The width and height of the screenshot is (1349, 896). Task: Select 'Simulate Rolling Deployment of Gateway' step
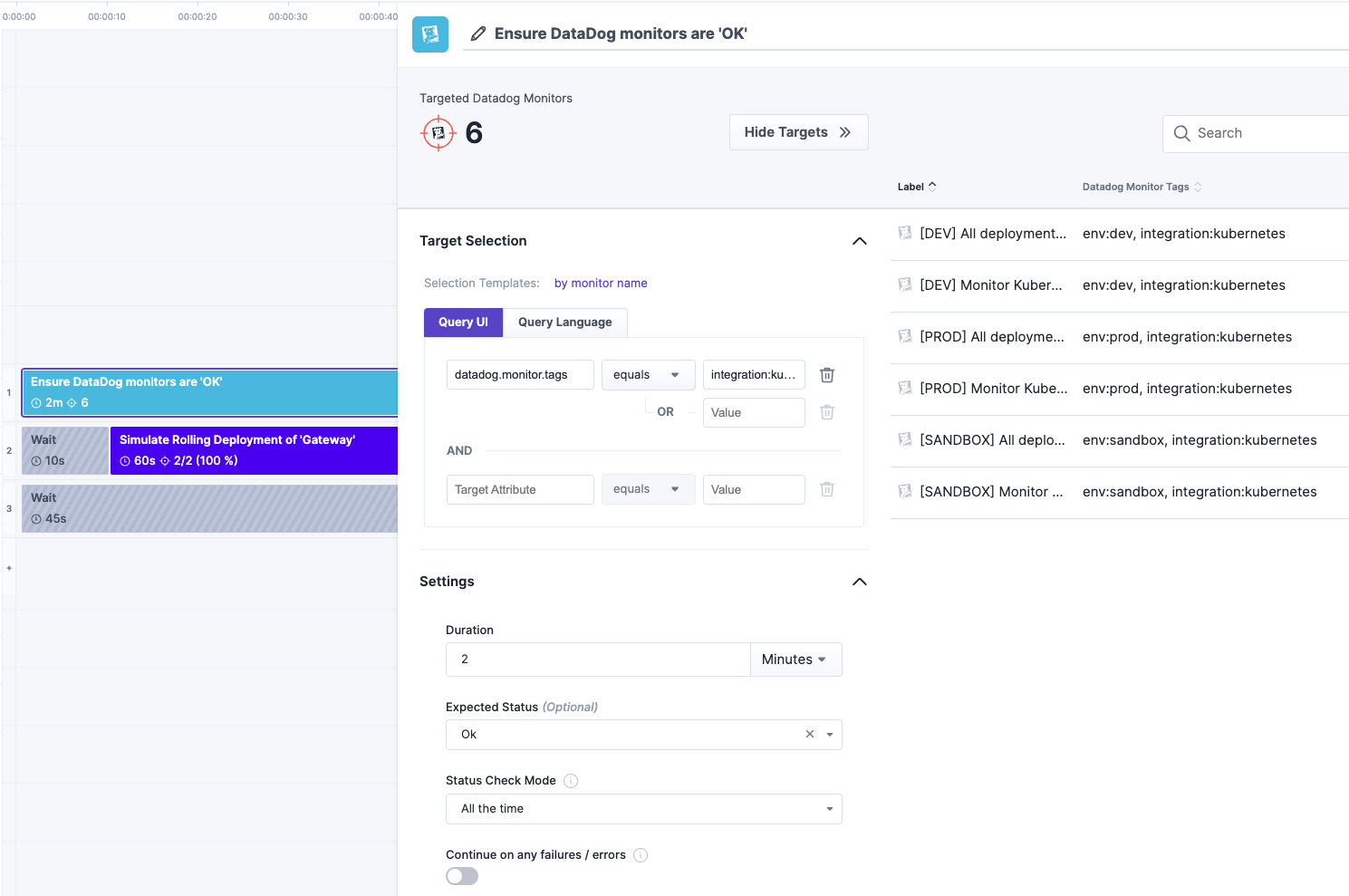click(x=254, y=450)
